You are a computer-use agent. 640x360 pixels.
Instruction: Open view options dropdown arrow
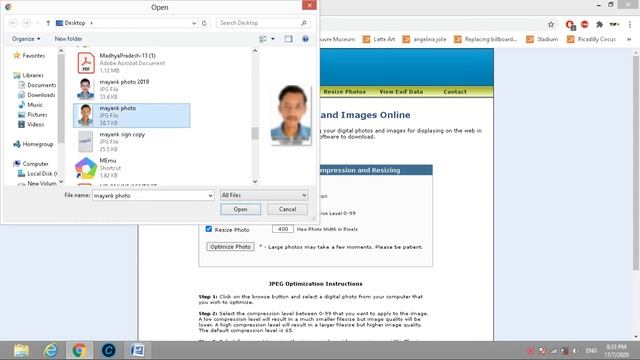[273, 39]
